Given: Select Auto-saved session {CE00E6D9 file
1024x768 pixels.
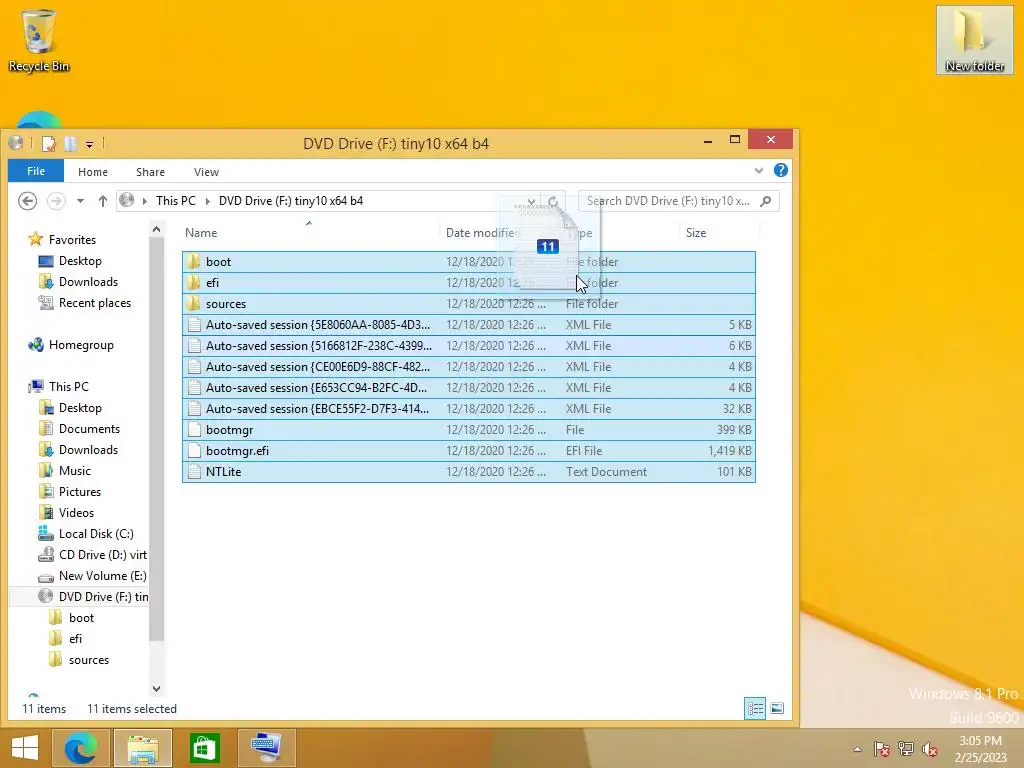Looking at the screenshot, I should (468, 366).
